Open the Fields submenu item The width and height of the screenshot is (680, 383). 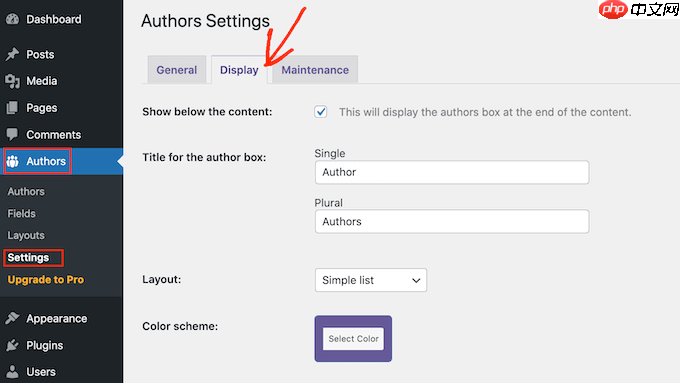pos(22,213)
